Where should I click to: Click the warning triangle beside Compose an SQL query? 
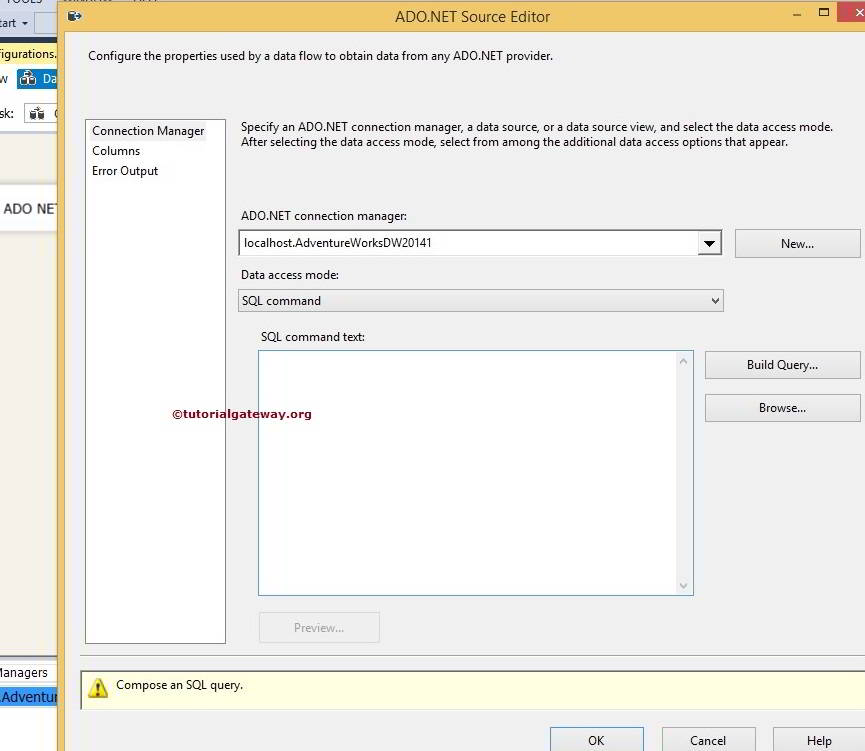click(x=98, y=685)
